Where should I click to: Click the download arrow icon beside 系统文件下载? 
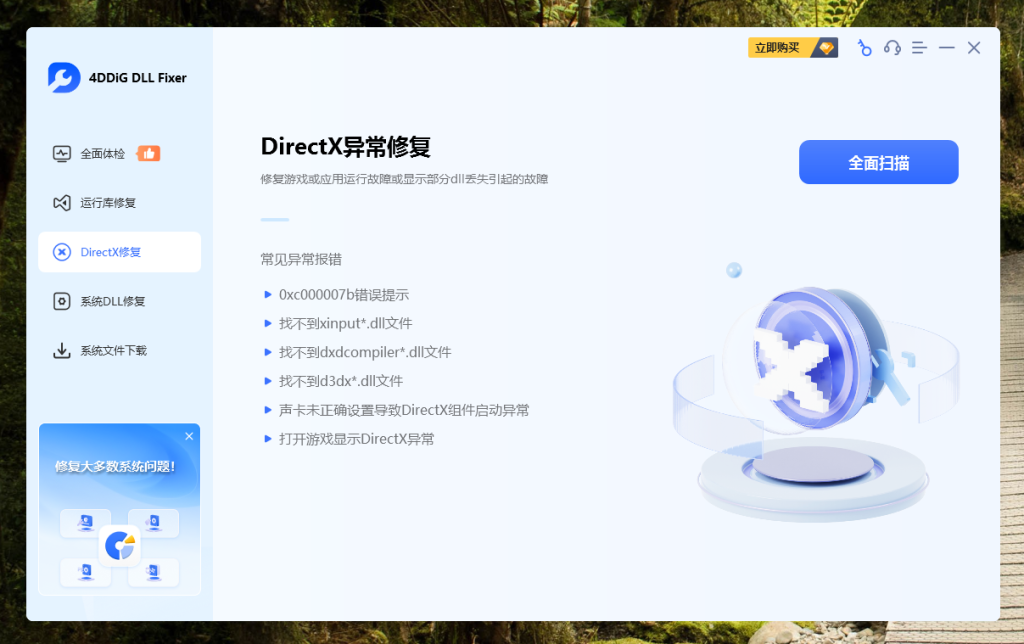click(61, 351)
